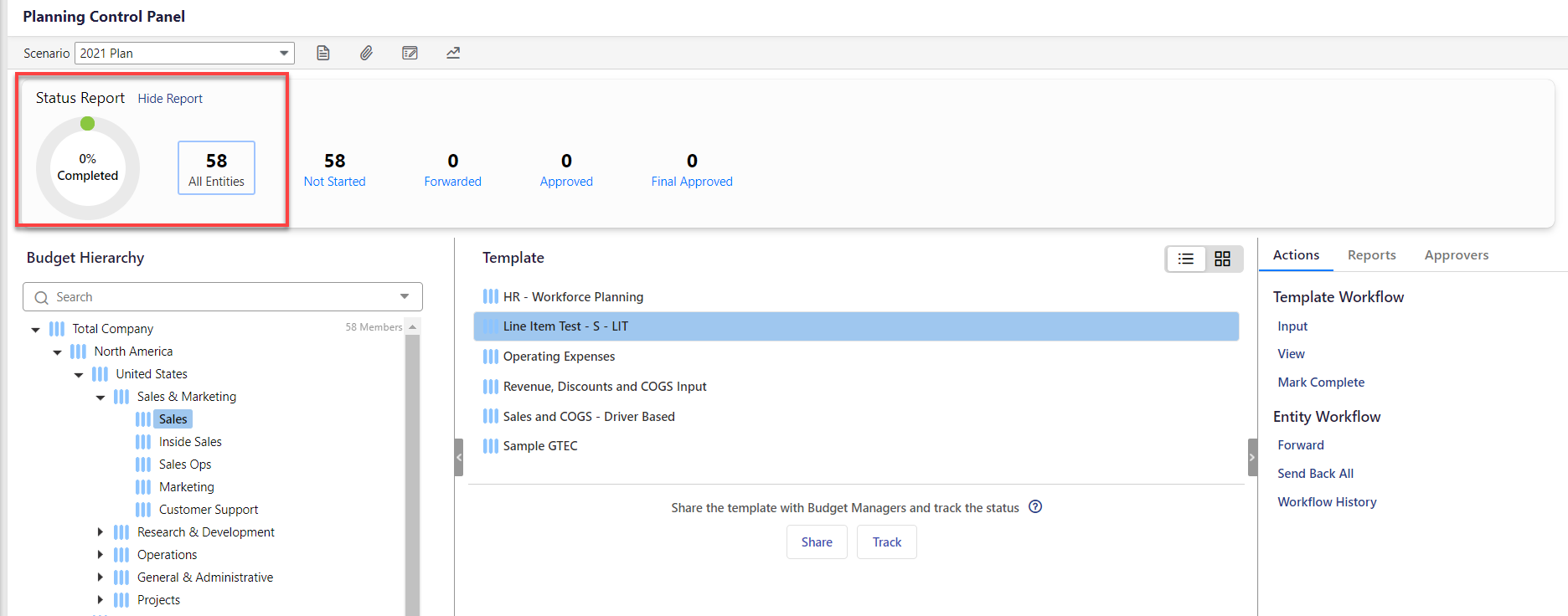This screenshot has height=616, width=1568.
Task: Click hierarchy icon beside Inside Sales
Action: coord(144,442)
